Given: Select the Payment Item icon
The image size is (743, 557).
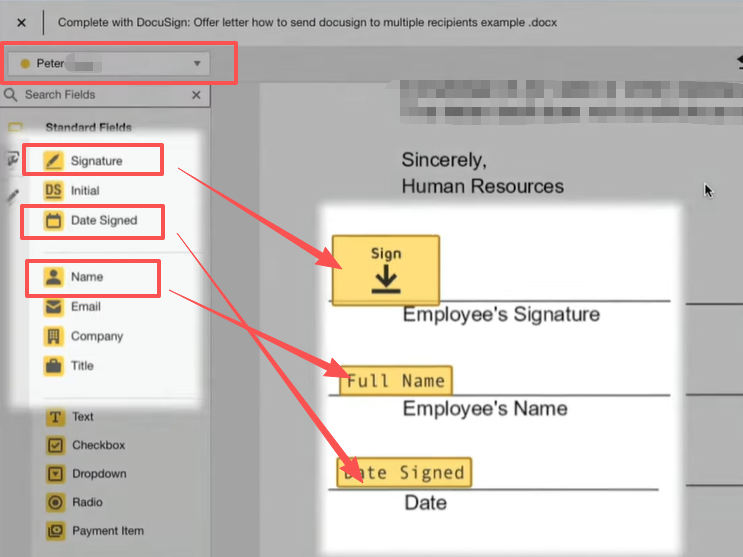Looking at the screenshot, I should point(55,531).
